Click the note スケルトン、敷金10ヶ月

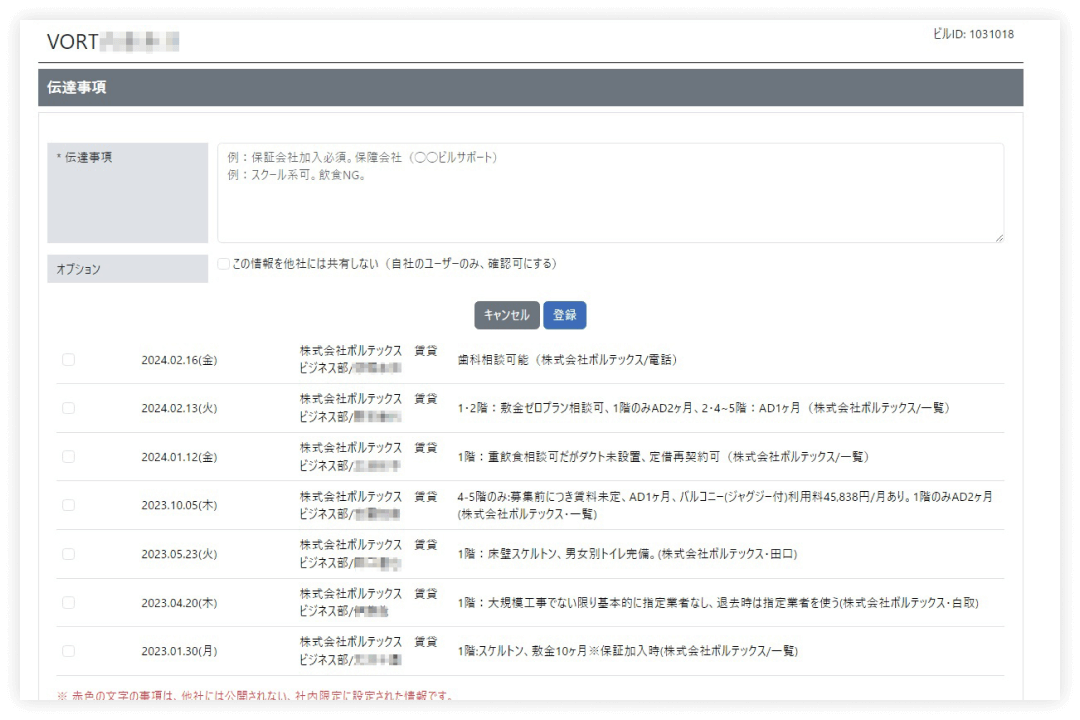[627, 651]
